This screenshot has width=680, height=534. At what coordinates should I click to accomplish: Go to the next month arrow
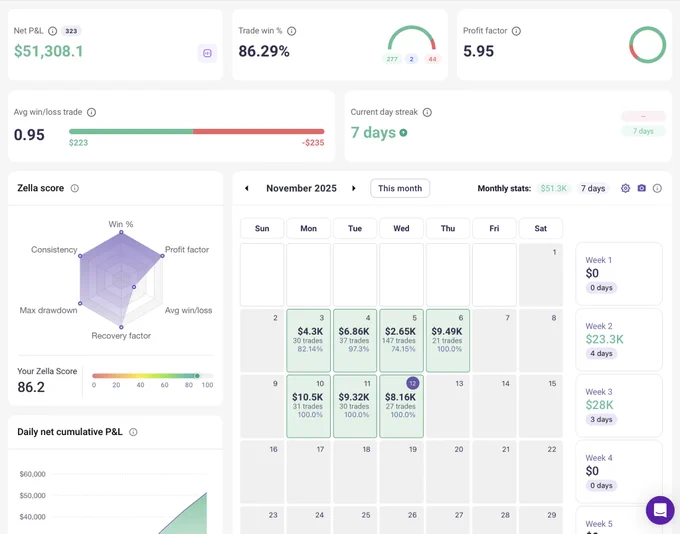354,188
